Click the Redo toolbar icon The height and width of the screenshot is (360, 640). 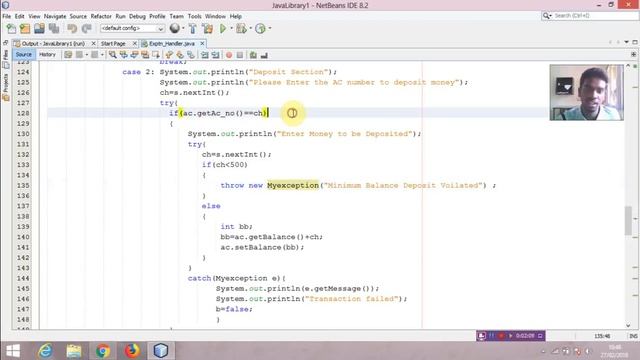pyautogui.click(x=86, y=29)
